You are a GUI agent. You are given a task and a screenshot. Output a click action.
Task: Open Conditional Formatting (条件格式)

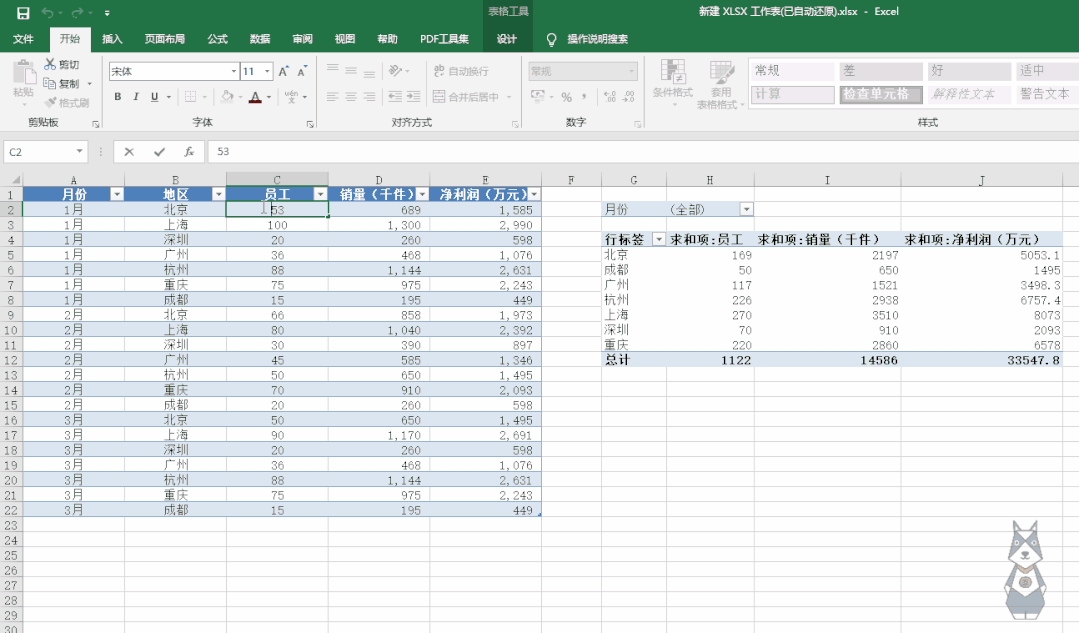tap(672, 83)
